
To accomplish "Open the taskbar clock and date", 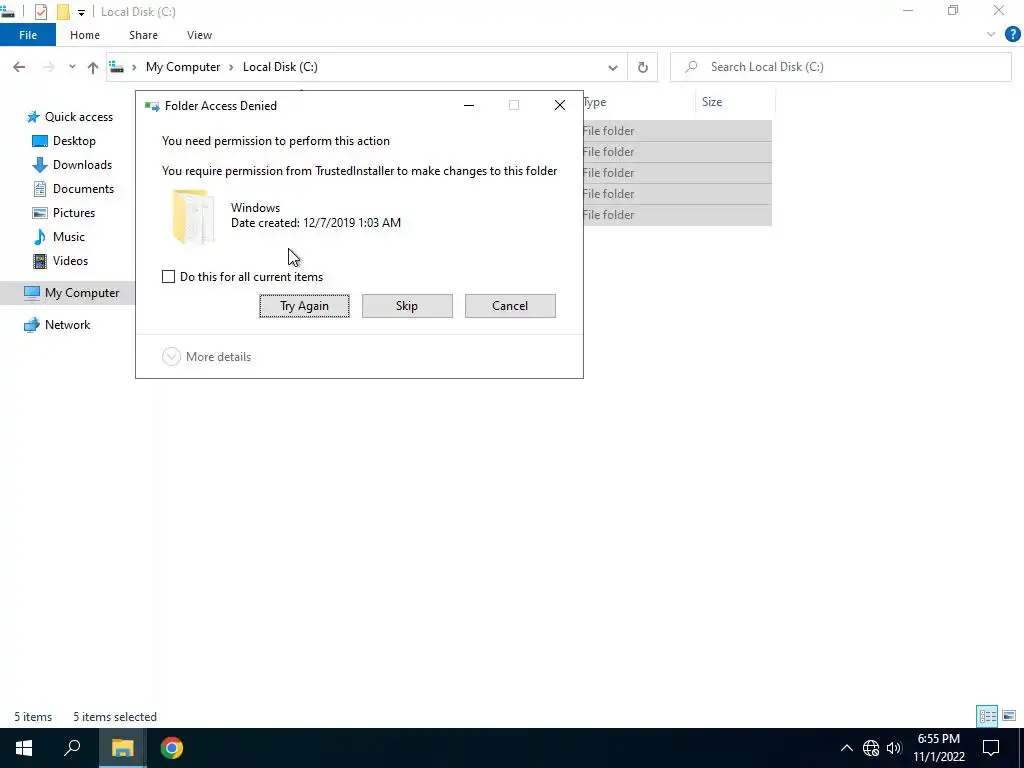I will coord(939,748).
